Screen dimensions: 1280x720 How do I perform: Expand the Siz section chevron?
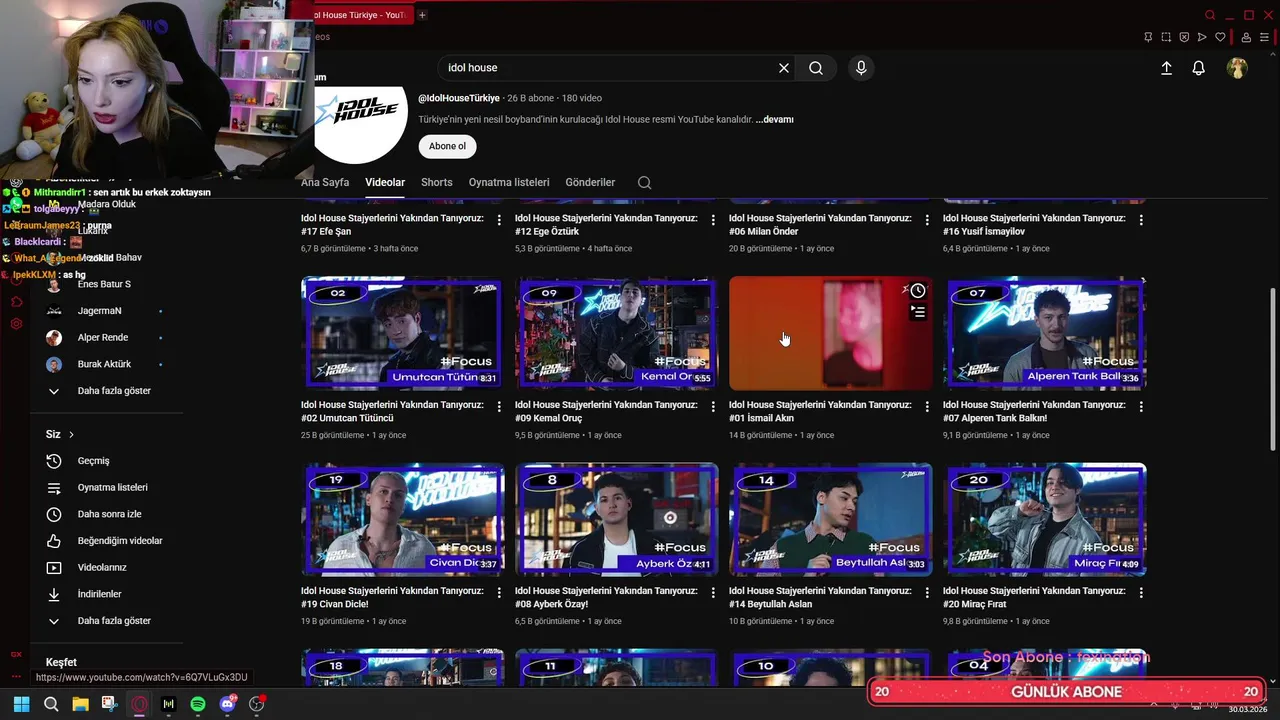click(71, 434)
